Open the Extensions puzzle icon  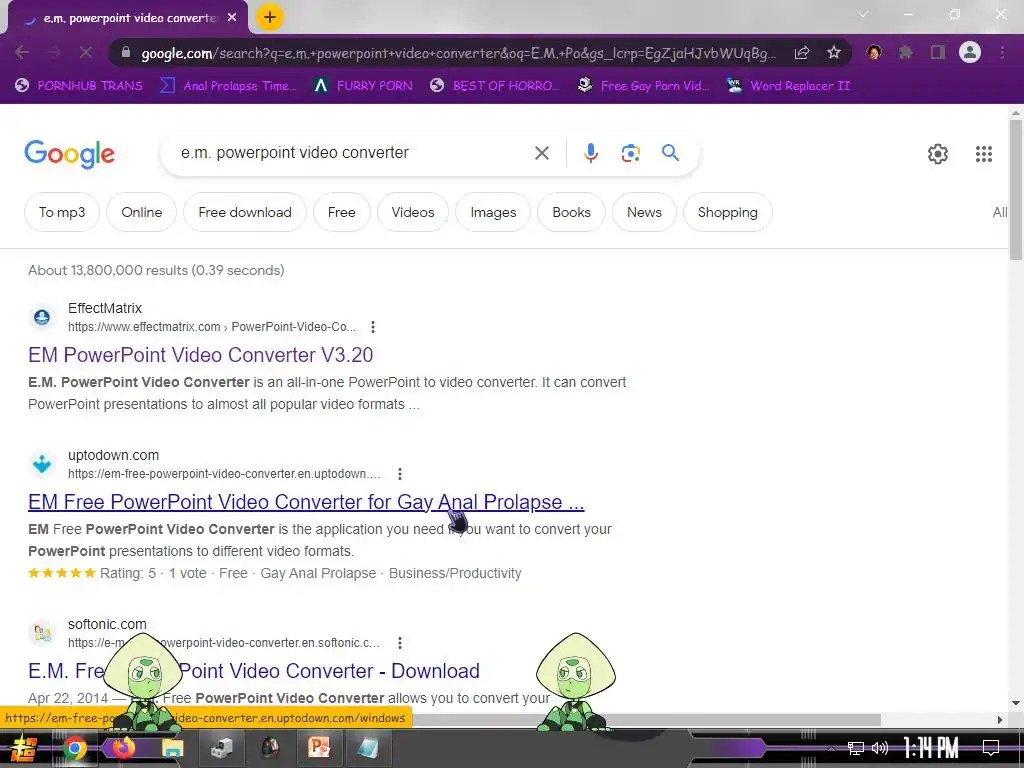coord(905,52)
